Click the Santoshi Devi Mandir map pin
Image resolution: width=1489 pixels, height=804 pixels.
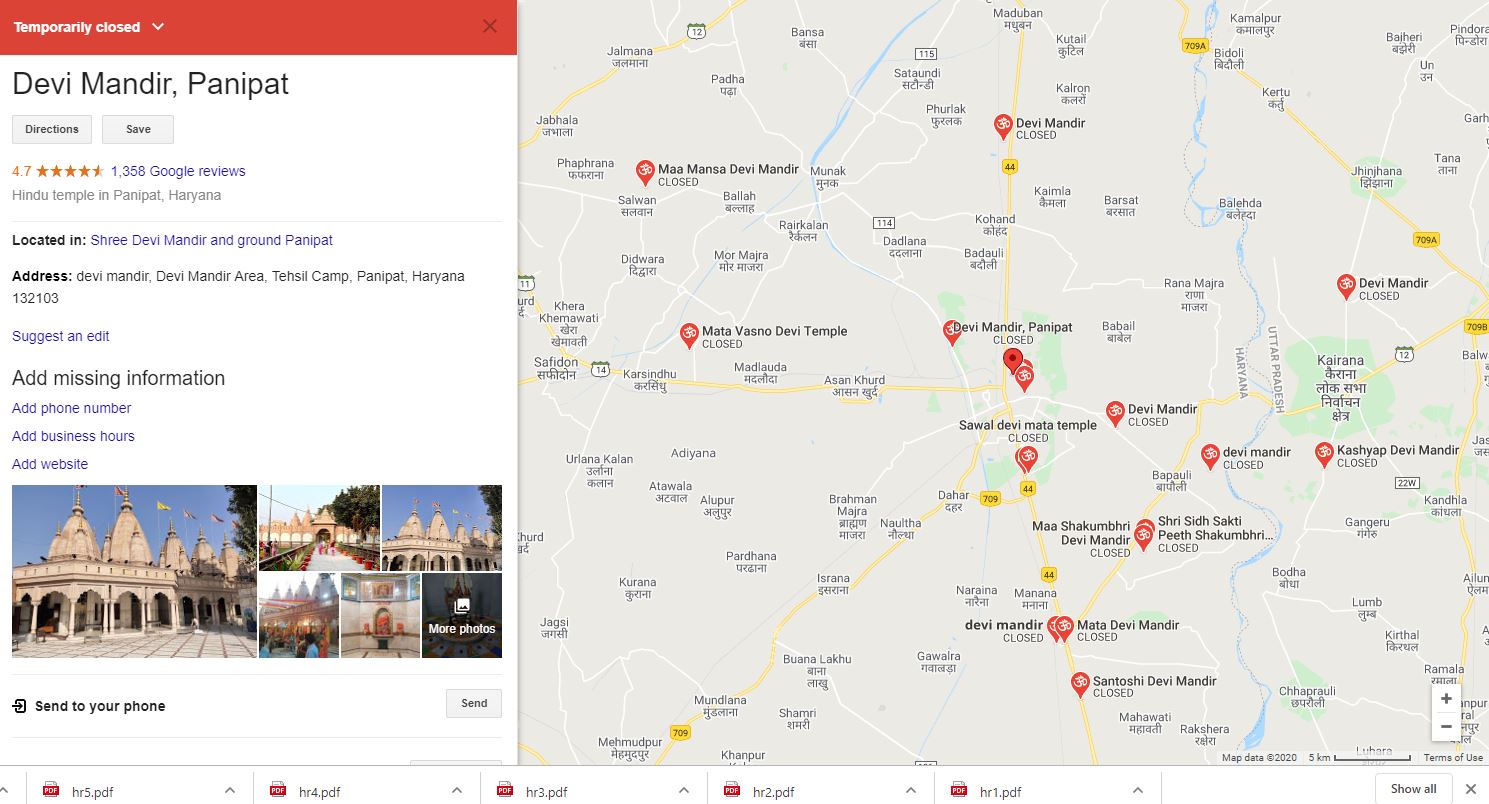coord(1079,683)
